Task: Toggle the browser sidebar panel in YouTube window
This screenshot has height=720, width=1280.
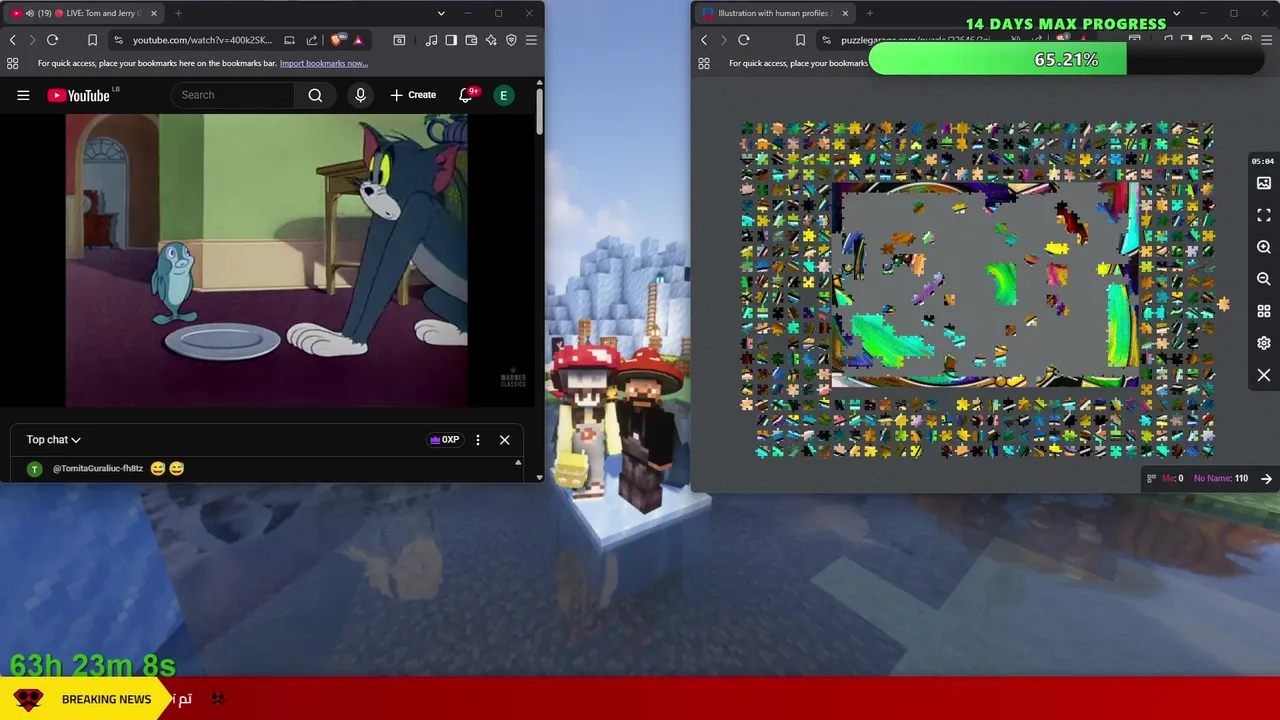Action: [451, 40]
